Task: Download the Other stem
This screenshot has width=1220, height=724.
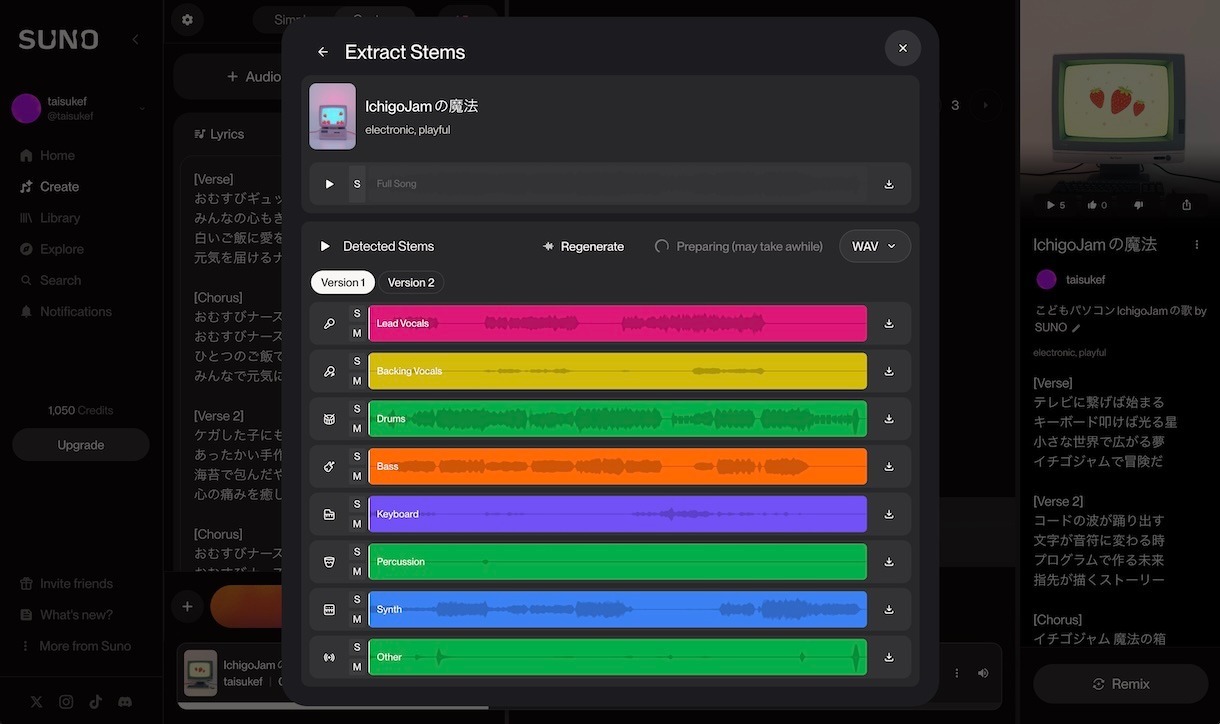Action: tap(889, 657)
